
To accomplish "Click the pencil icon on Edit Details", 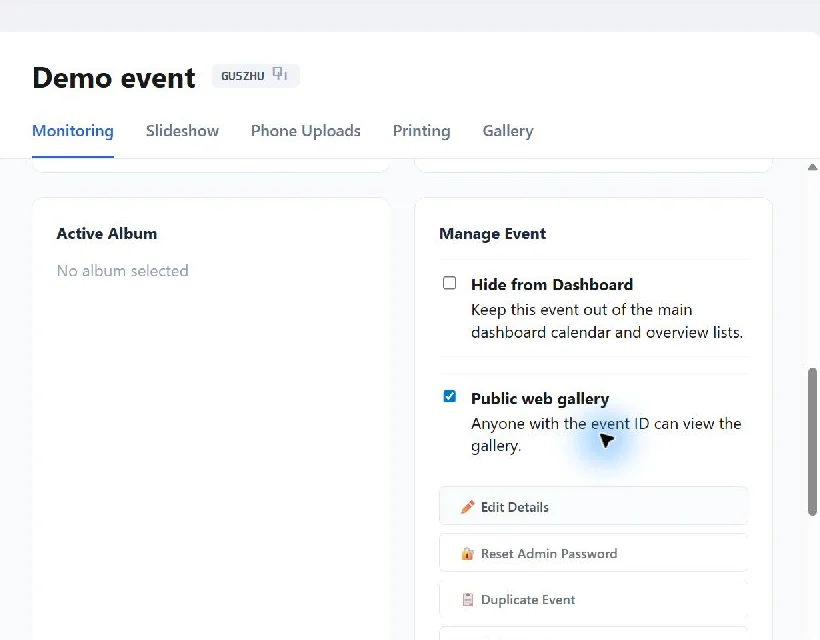I will tap(468, 507).
